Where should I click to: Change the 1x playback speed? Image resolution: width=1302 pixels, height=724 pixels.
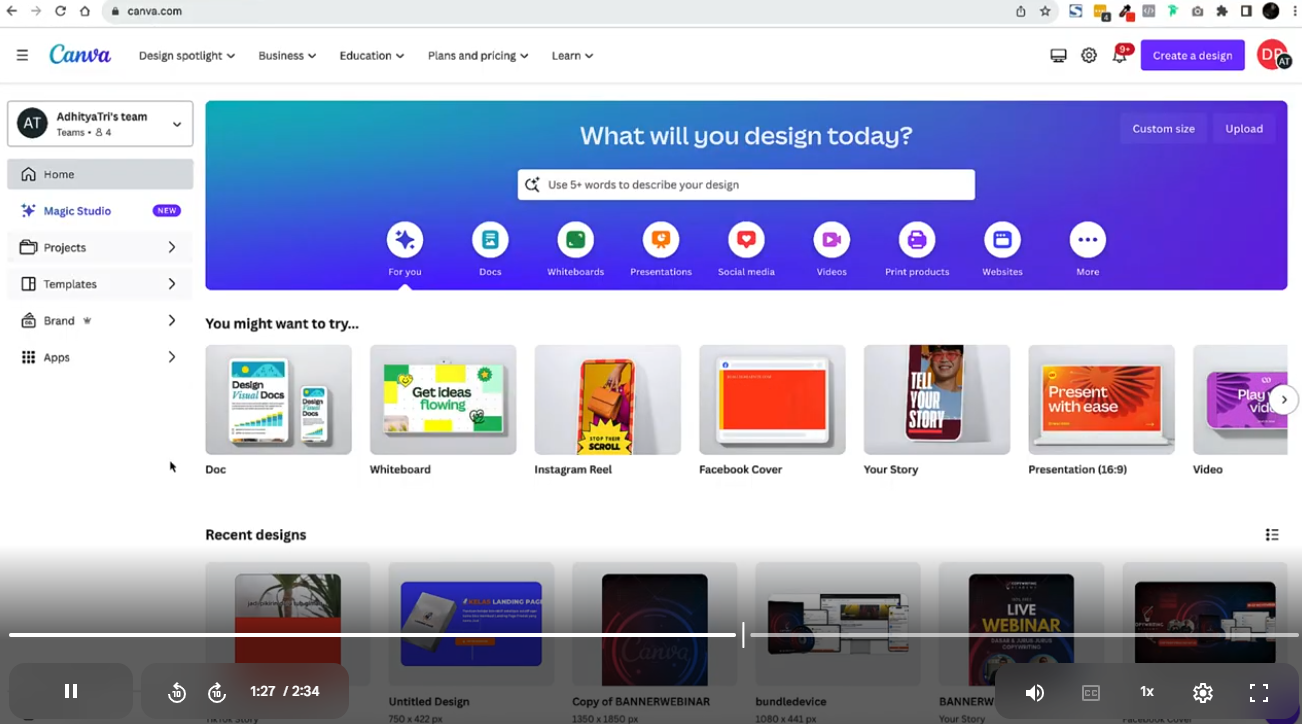1147,692
